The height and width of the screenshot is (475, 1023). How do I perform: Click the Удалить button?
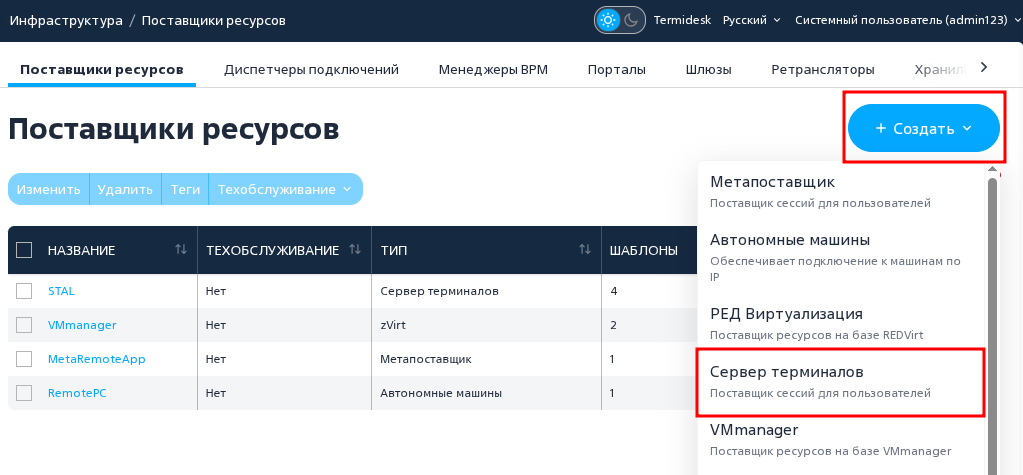[125, 189]
